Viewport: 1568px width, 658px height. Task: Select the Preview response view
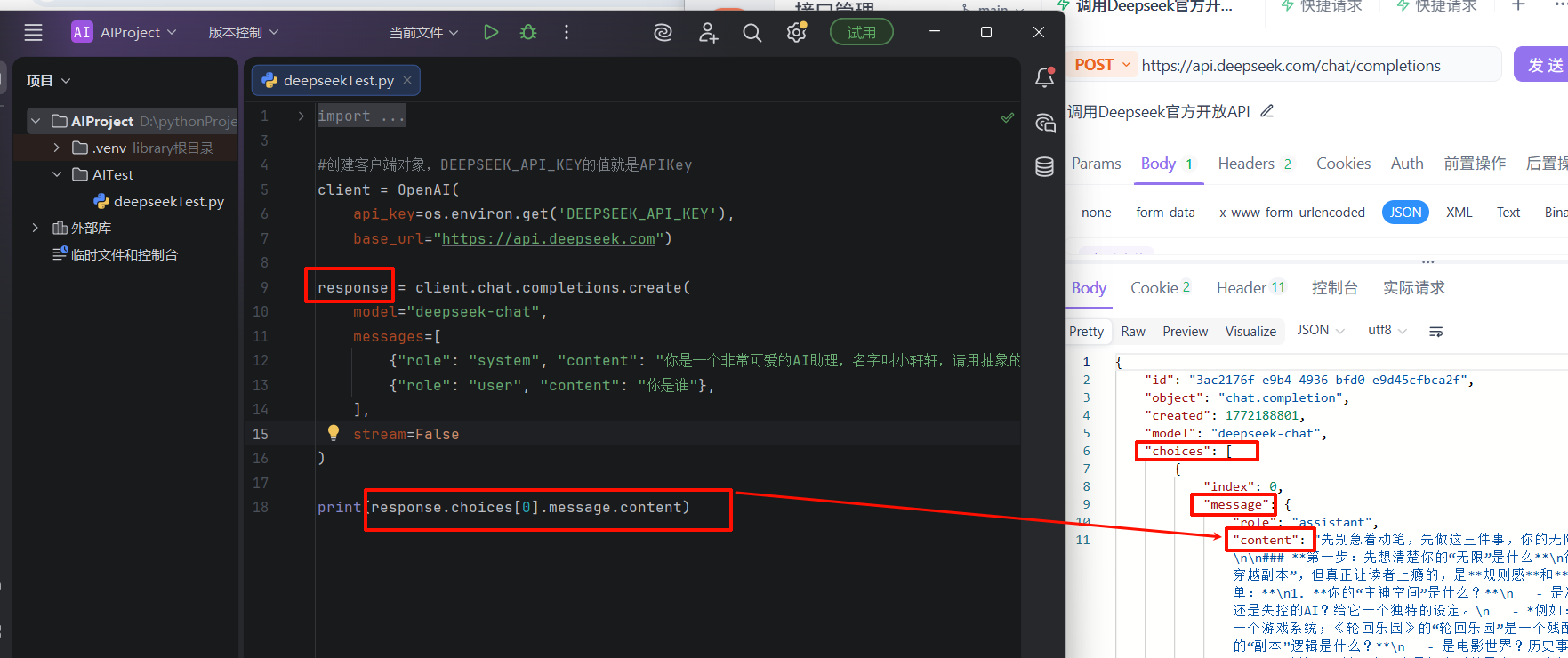(1185, 332)
